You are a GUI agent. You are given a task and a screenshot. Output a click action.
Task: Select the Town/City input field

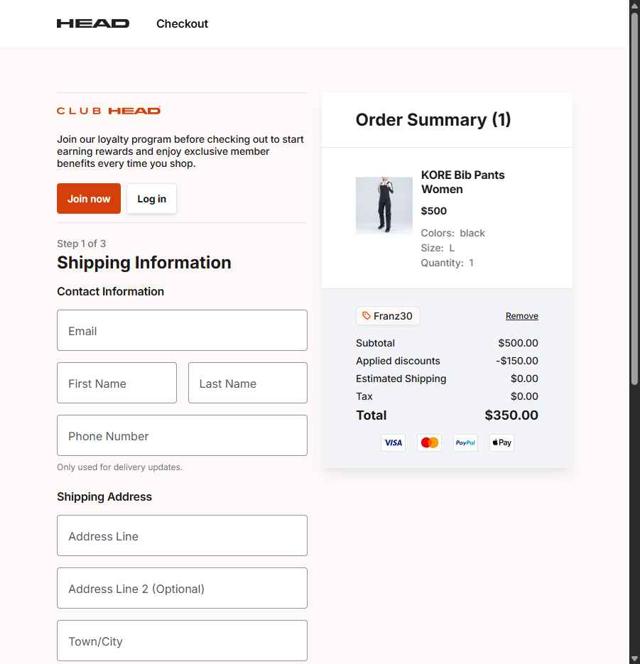pyautogui.click(x=182, y=641)
